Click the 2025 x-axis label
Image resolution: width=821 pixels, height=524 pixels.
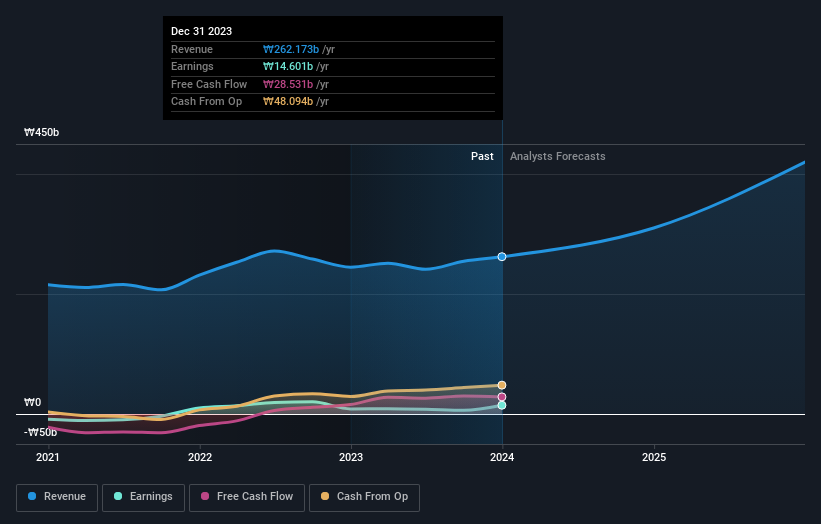point(654,458)
